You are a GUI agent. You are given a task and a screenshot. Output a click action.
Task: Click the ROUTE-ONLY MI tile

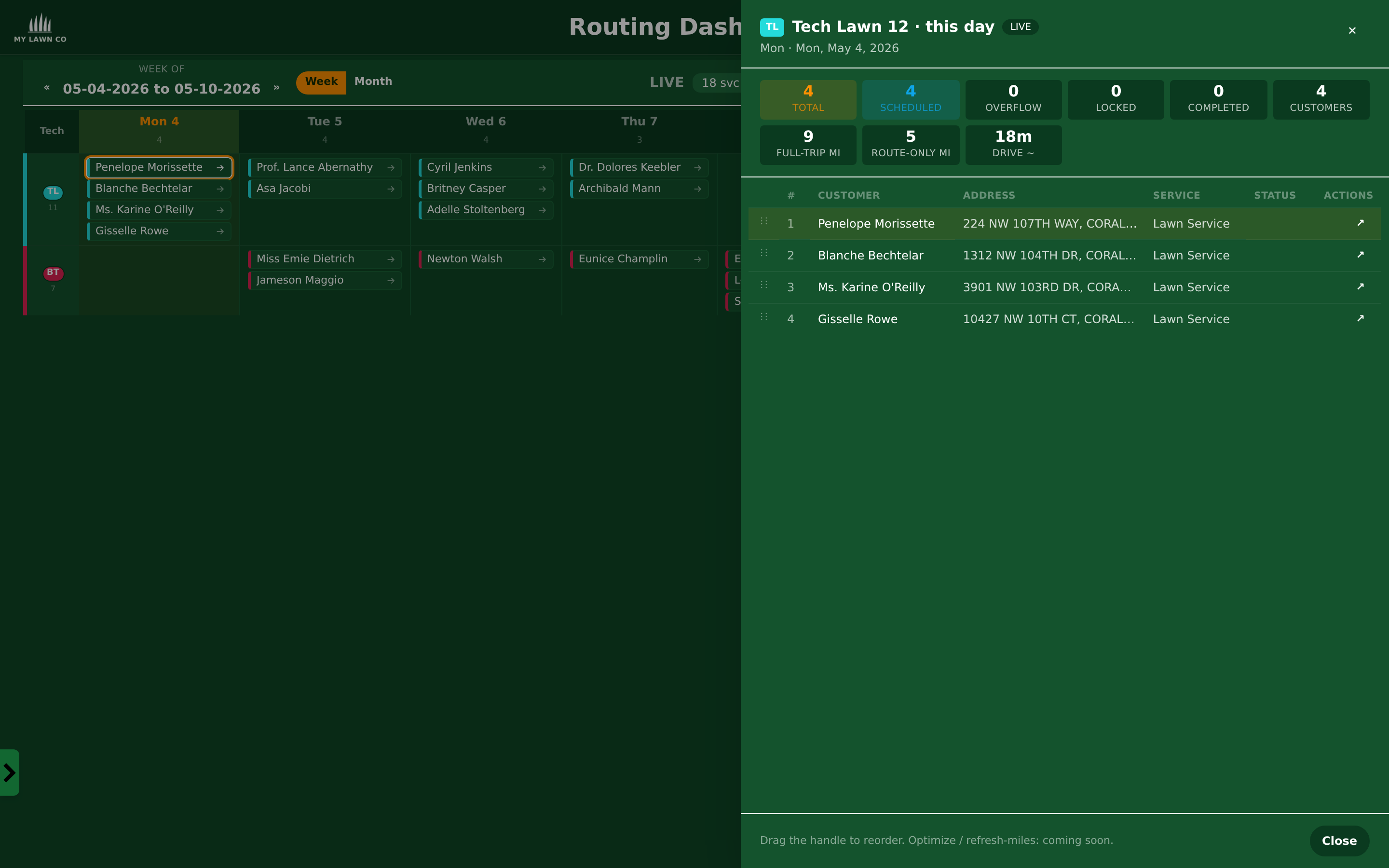coord(910,145)
